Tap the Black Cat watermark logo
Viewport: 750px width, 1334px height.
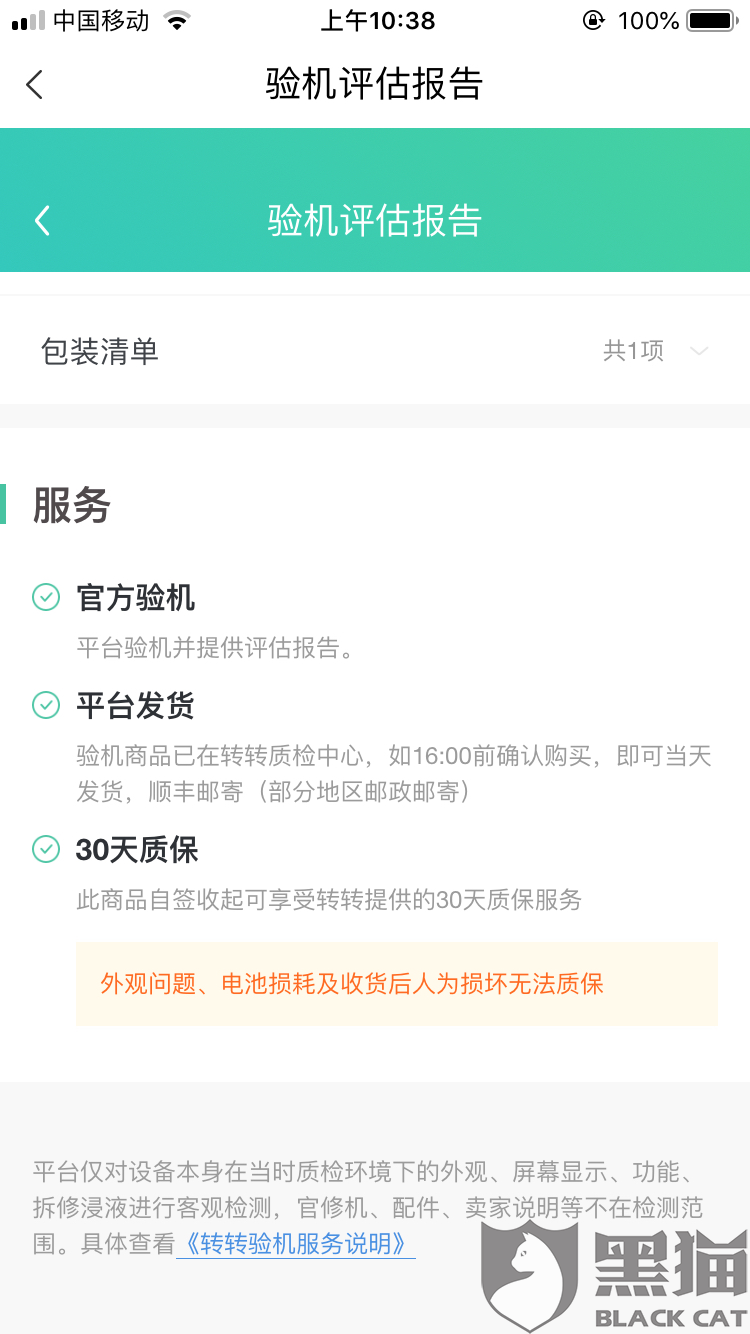click(610, 1275)
